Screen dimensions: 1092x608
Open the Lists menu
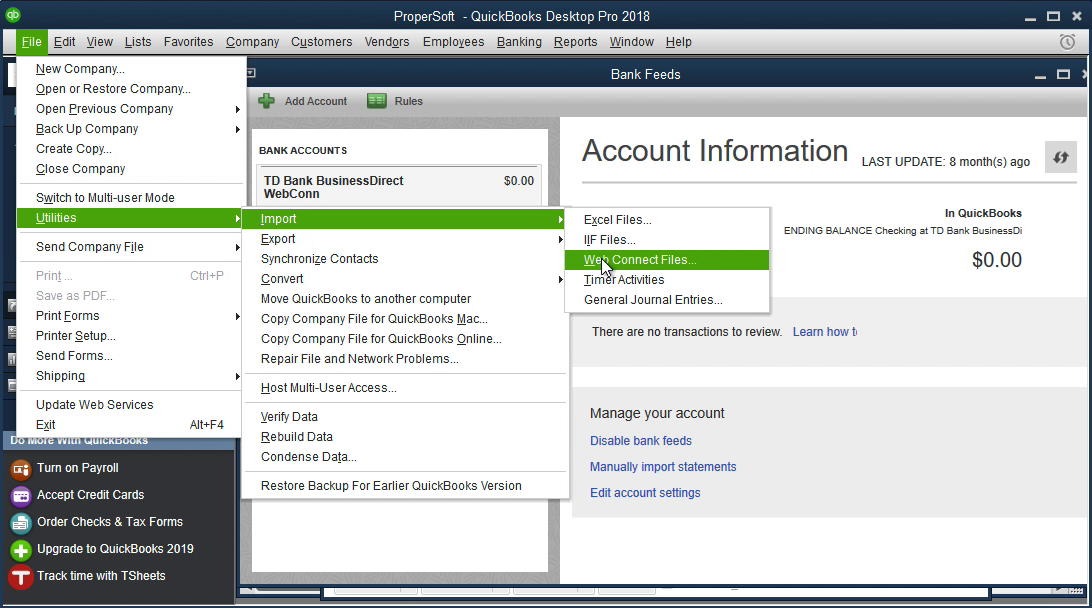[x=138, y=42]
